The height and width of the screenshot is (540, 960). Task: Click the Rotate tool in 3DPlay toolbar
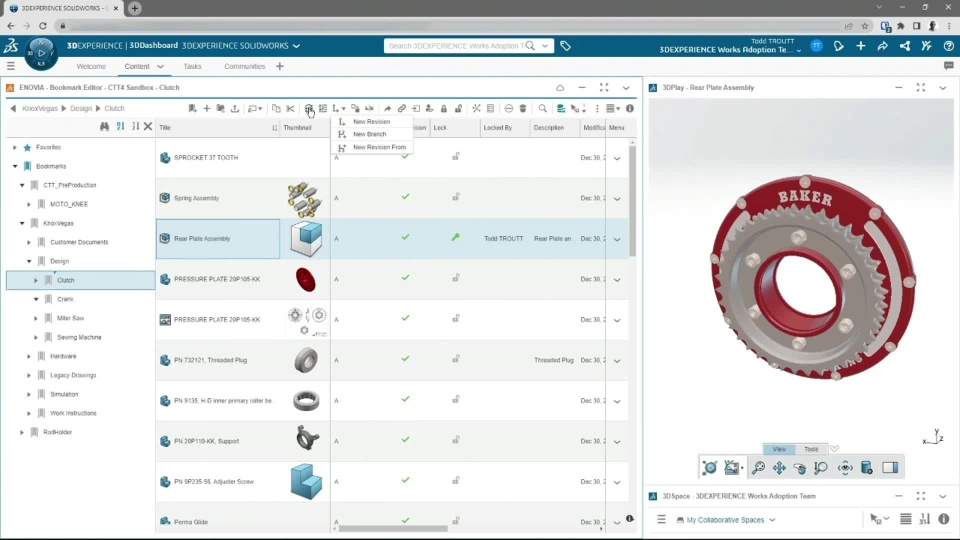point(800,468)
